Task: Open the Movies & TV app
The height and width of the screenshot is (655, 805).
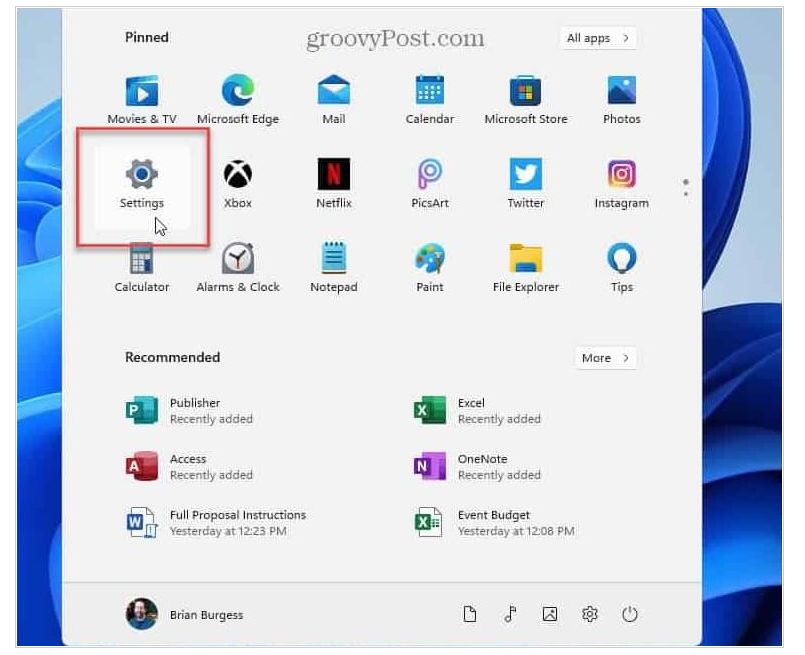Action: click(142, 101)
